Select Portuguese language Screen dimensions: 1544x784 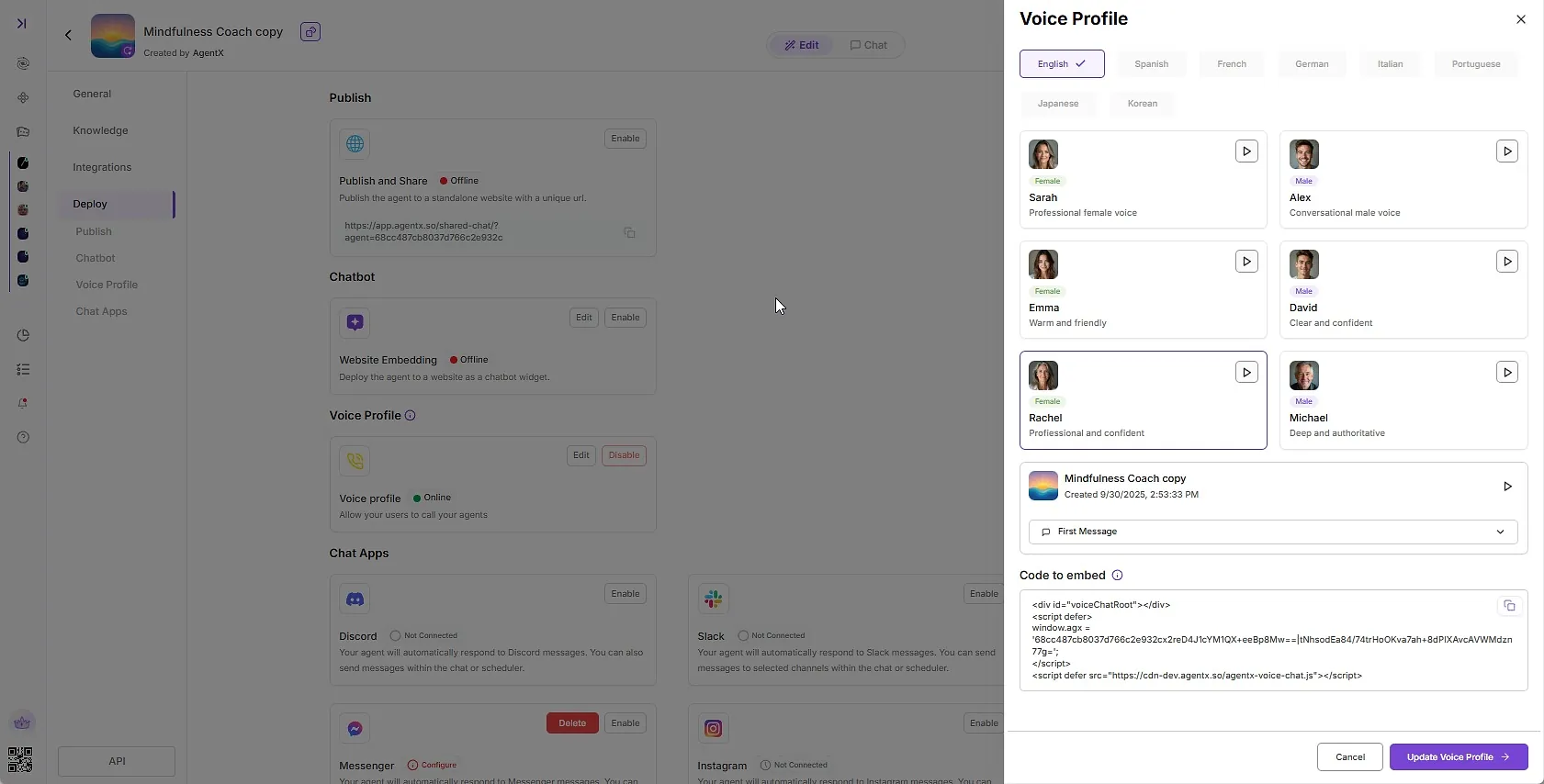tap(1476, 64)
